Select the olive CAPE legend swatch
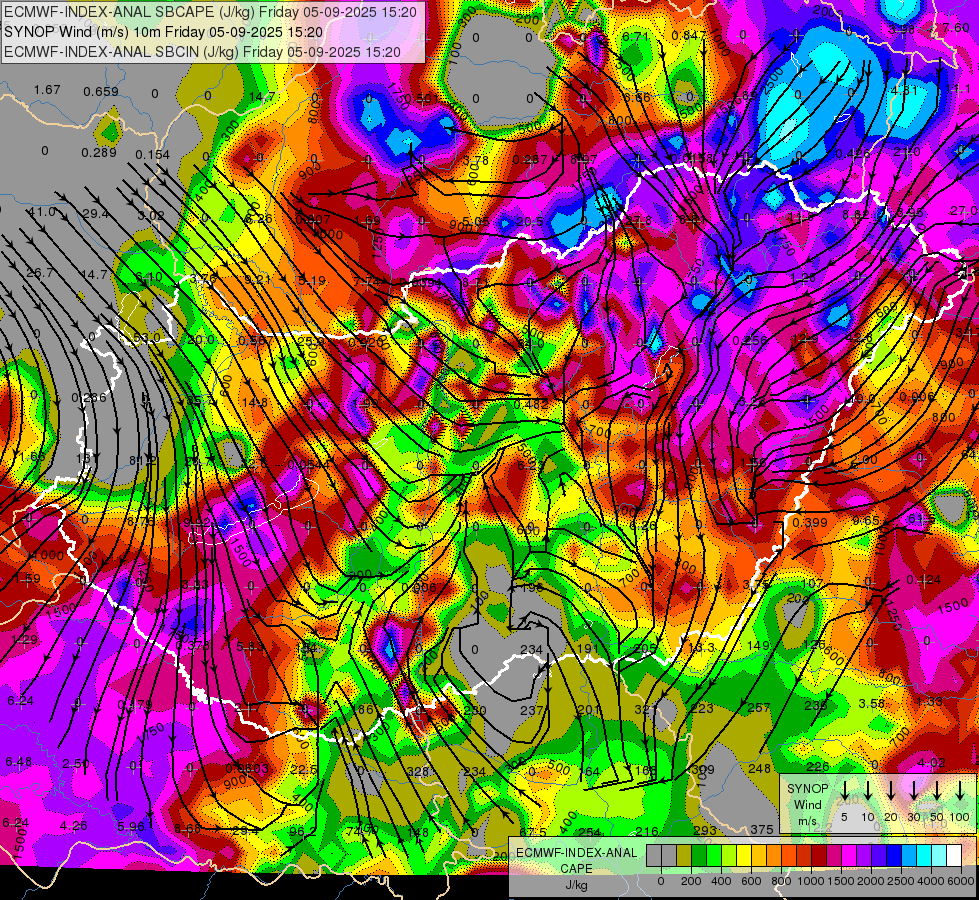979x900 pixels. coord(684,855)
